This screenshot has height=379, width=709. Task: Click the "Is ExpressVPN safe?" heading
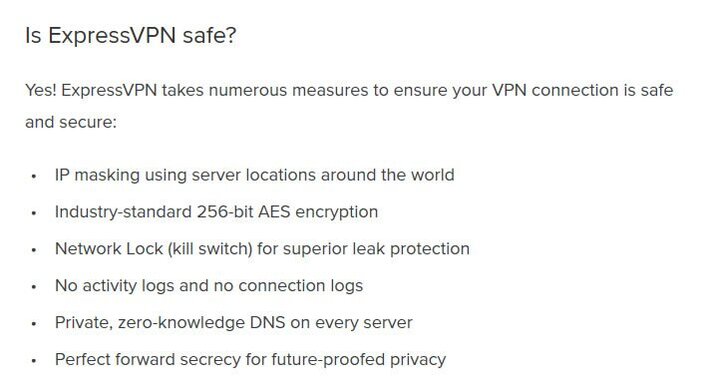point(130,35)
